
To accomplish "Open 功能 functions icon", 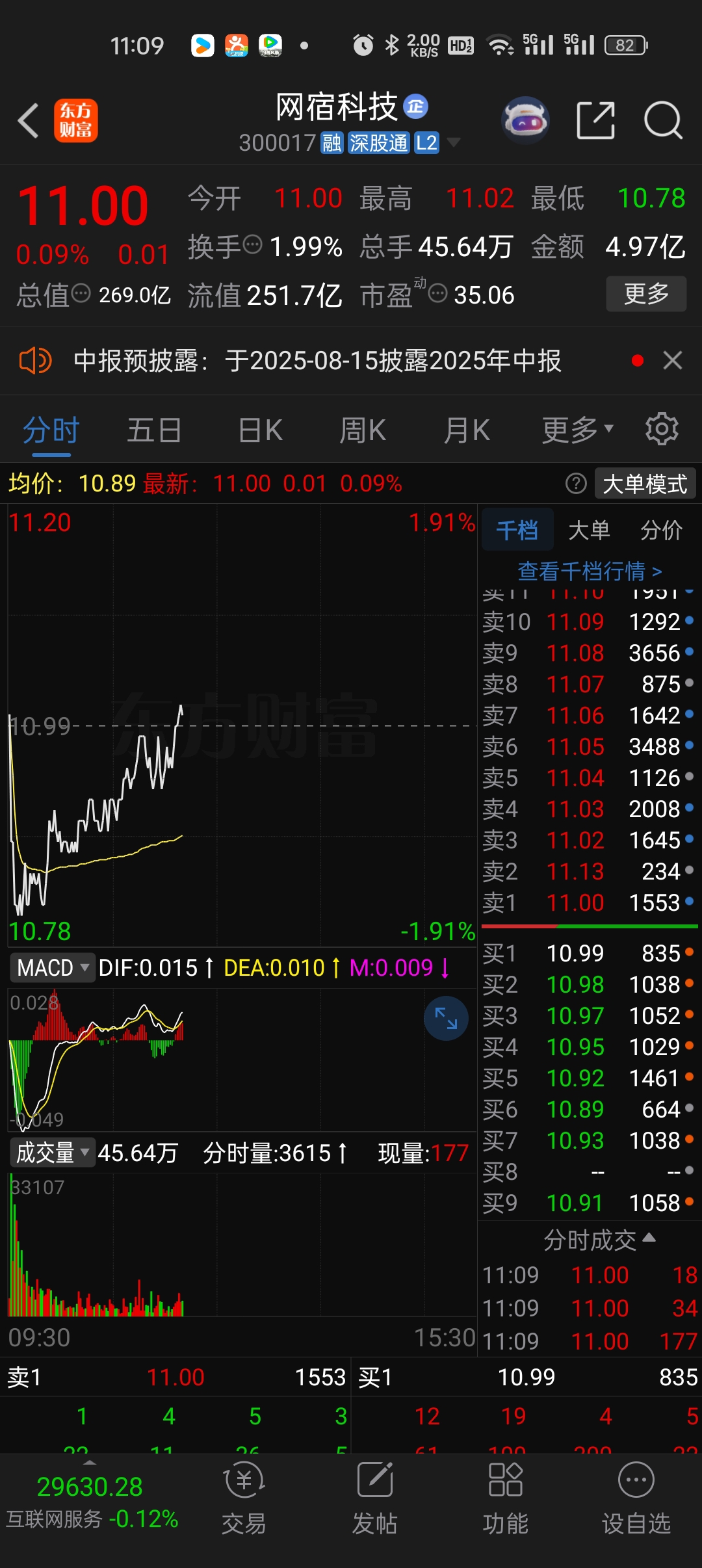I will (x=506, y=1498).
